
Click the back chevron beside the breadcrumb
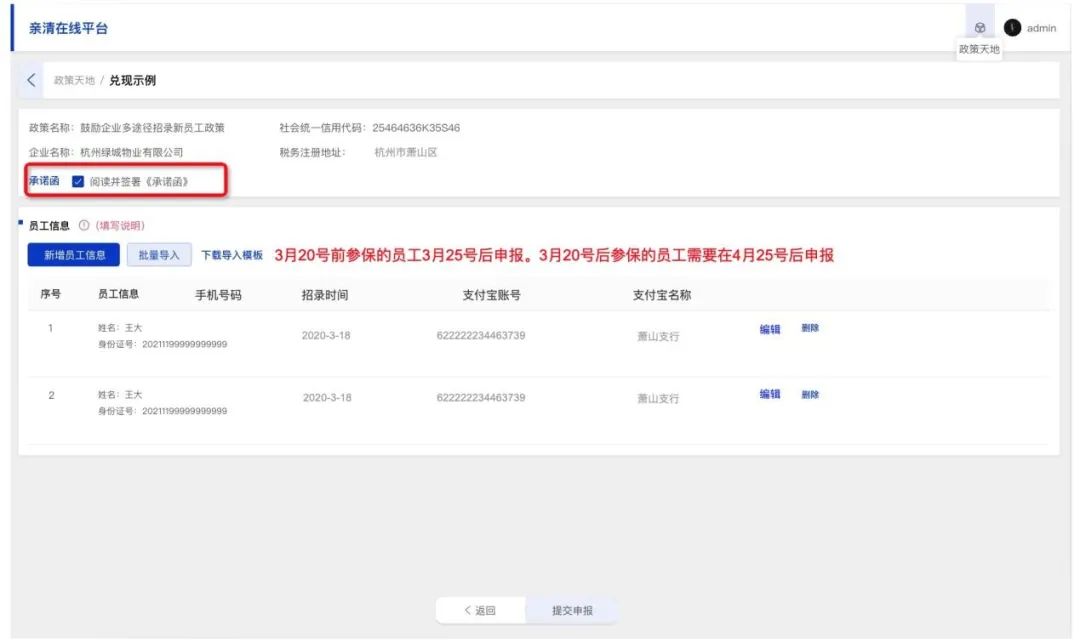pyautogui.click(x=32, y=80)
